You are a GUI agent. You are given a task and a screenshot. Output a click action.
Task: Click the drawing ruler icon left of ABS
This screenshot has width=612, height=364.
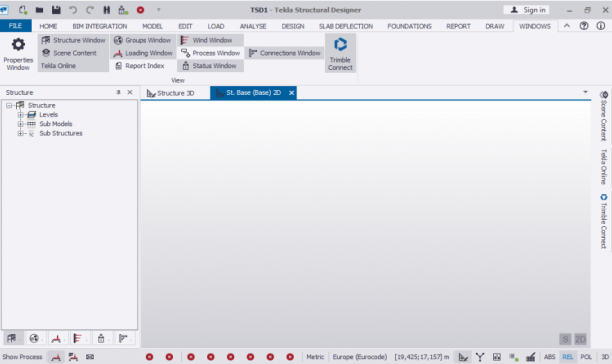(531, 357)
